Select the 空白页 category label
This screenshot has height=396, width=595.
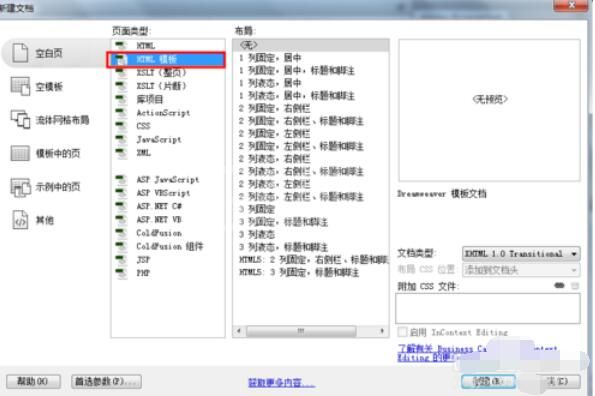pyautogui.click(x=49, y=53)
